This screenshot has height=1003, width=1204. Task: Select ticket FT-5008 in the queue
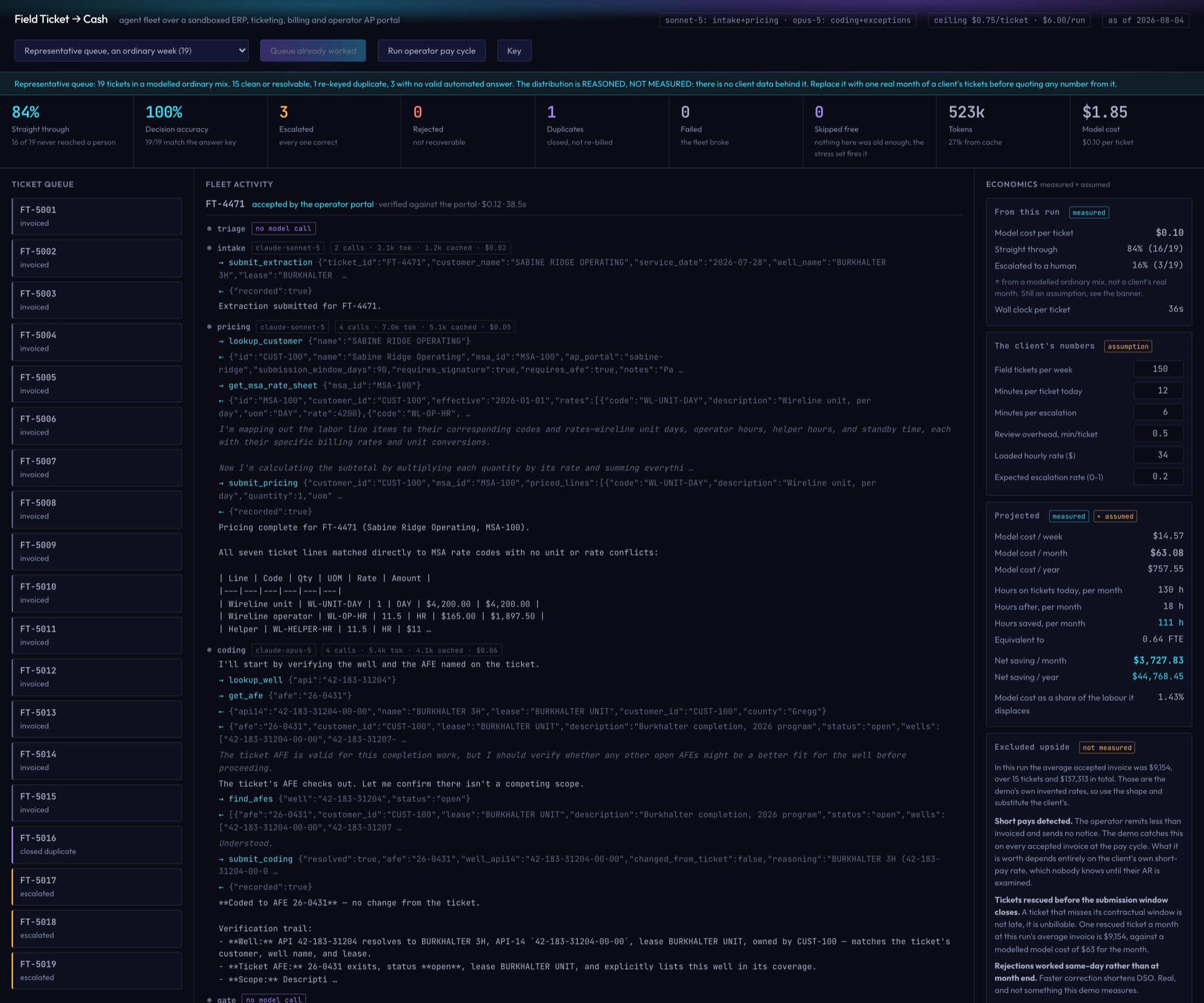[x=96, y=509]
